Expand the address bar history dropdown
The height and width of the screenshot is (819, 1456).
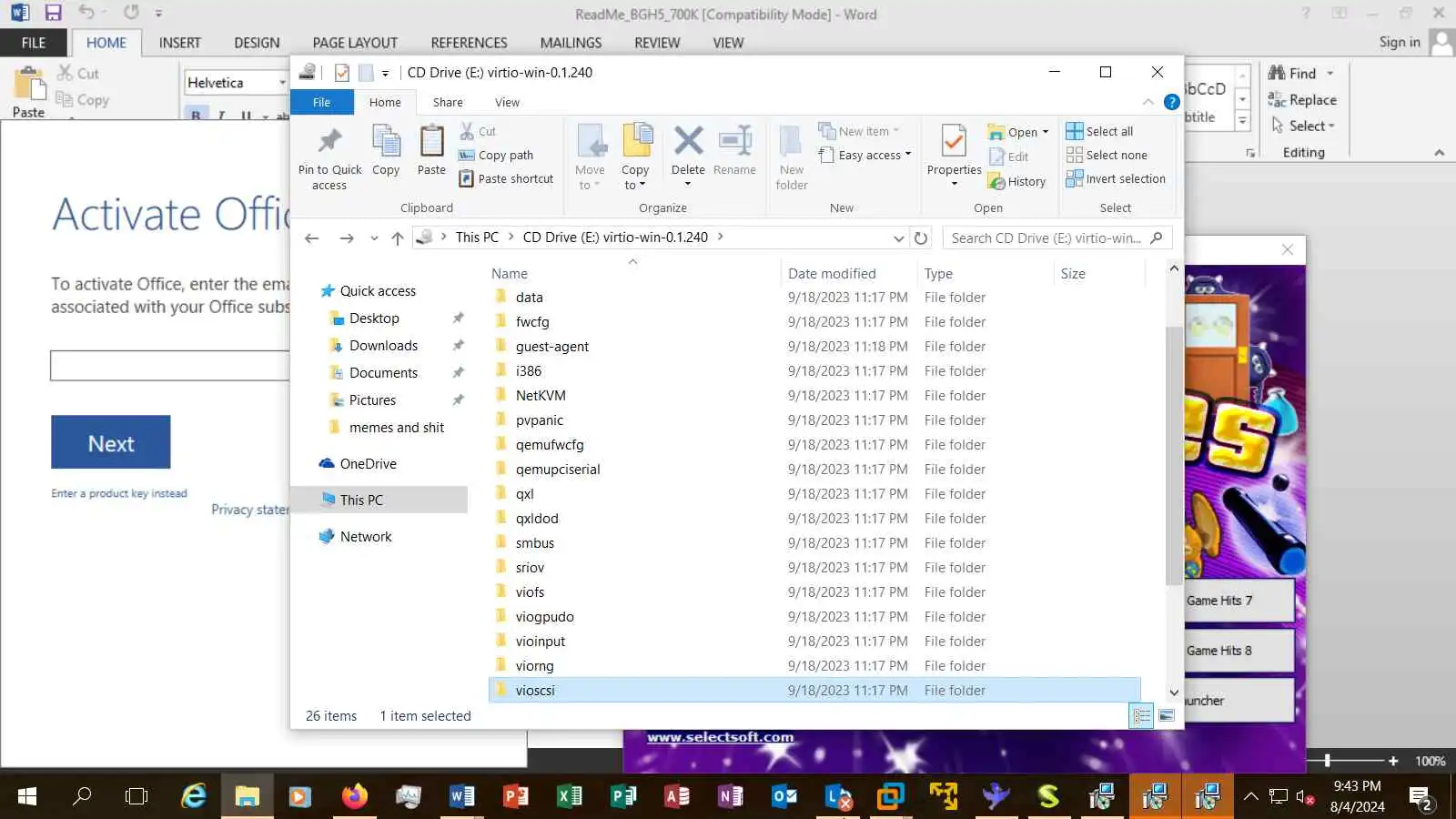click(x=898, y=238)
